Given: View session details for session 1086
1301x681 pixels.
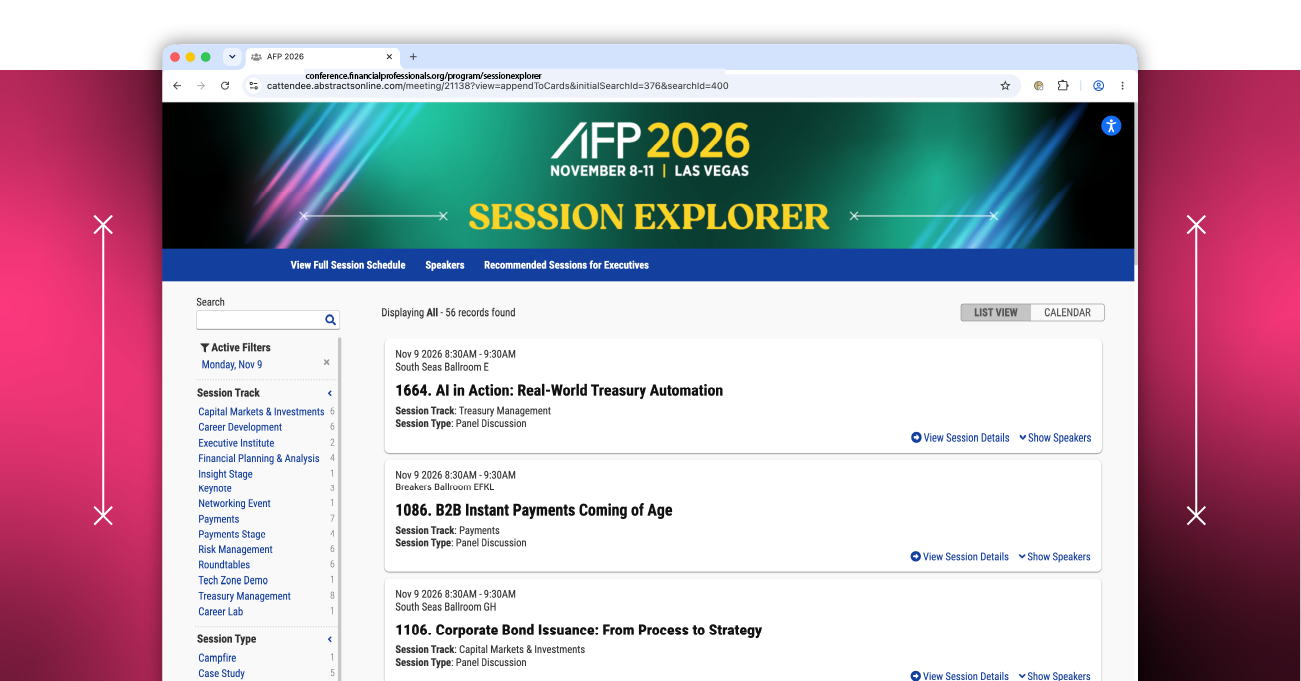Looking at the screenshot, I should point(960,557).
